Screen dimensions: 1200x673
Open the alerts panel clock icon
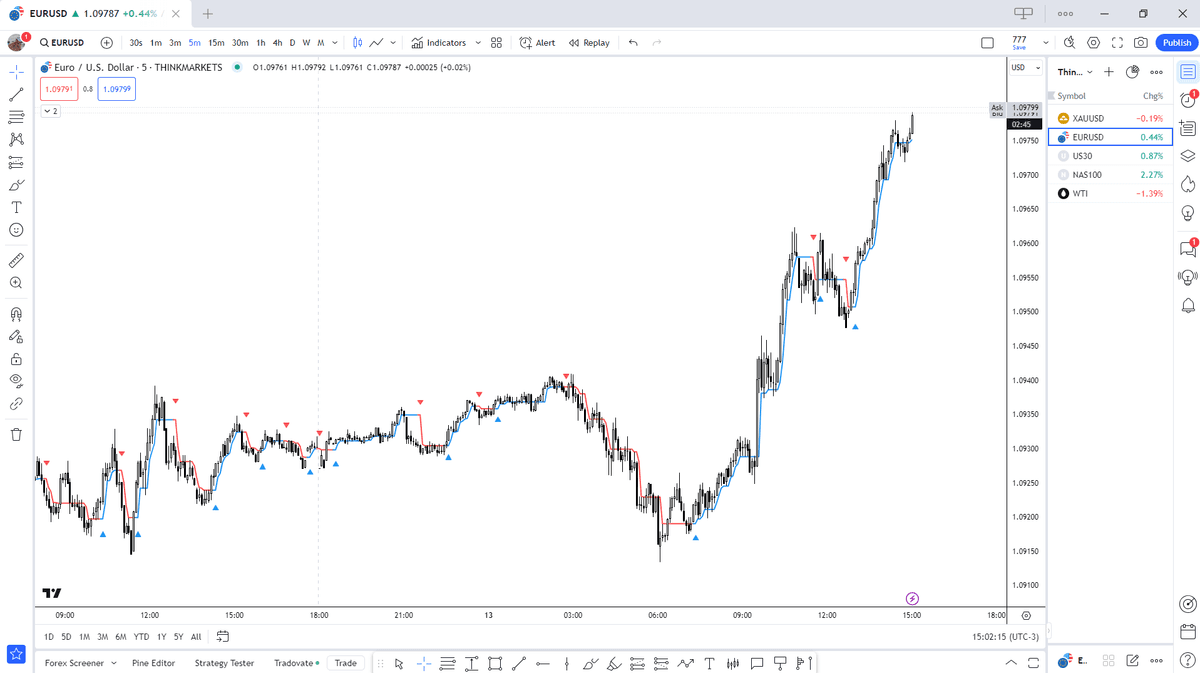(1188, 100)
